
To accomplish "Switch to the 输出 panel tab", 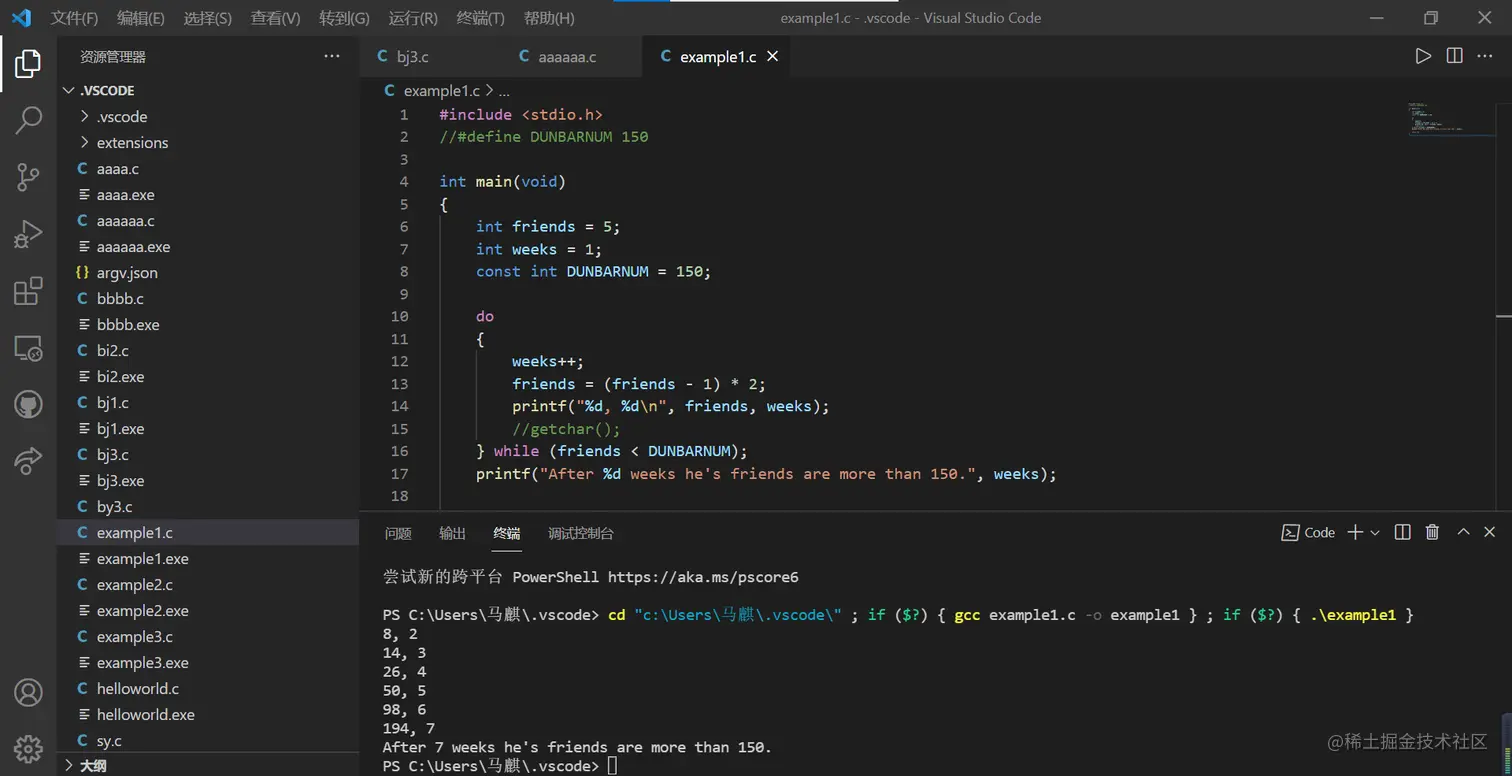I will point(452,533).
